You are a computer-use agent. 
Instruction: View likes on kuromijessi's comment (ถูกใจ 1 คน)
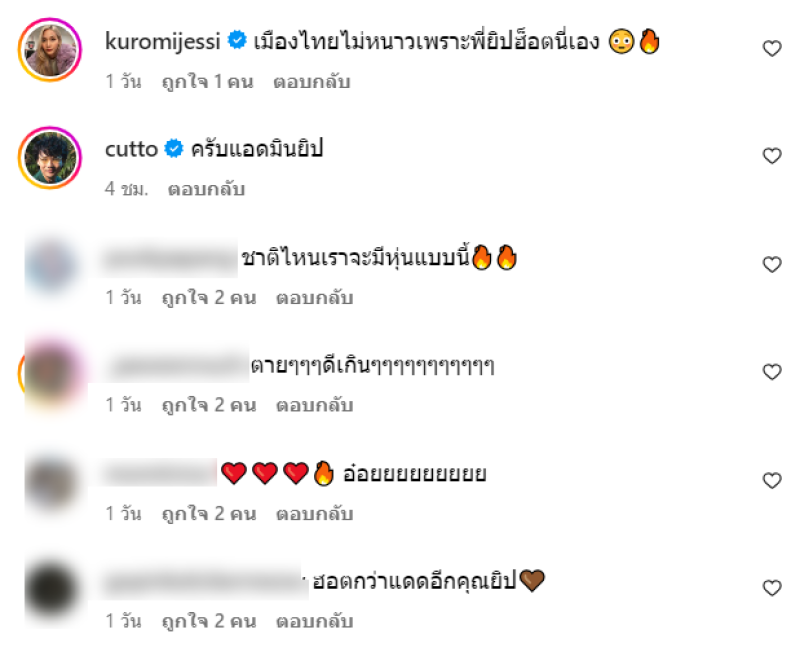click(207, 82)
